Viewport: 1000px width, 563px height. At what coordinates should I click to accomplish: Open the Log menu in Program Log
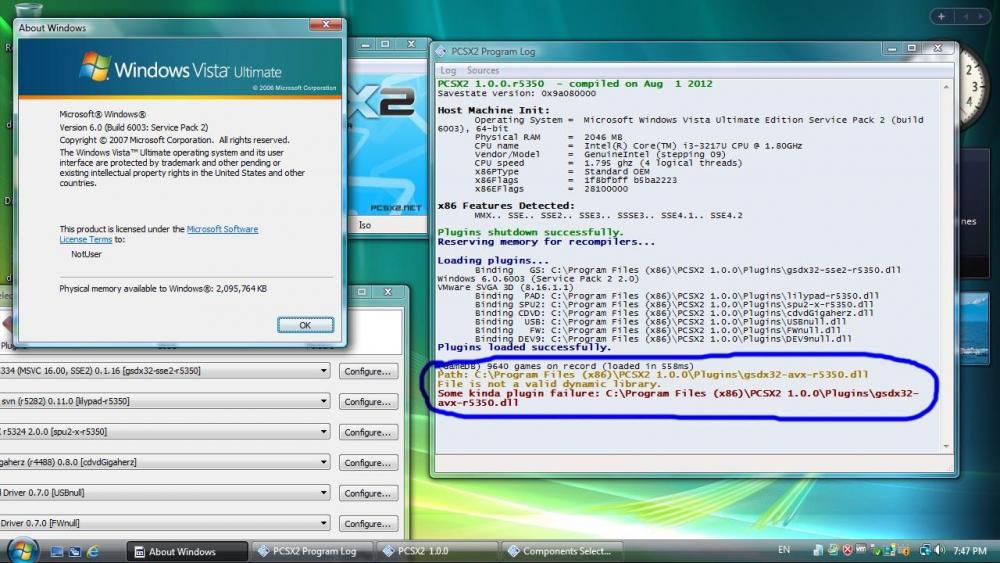448,71
